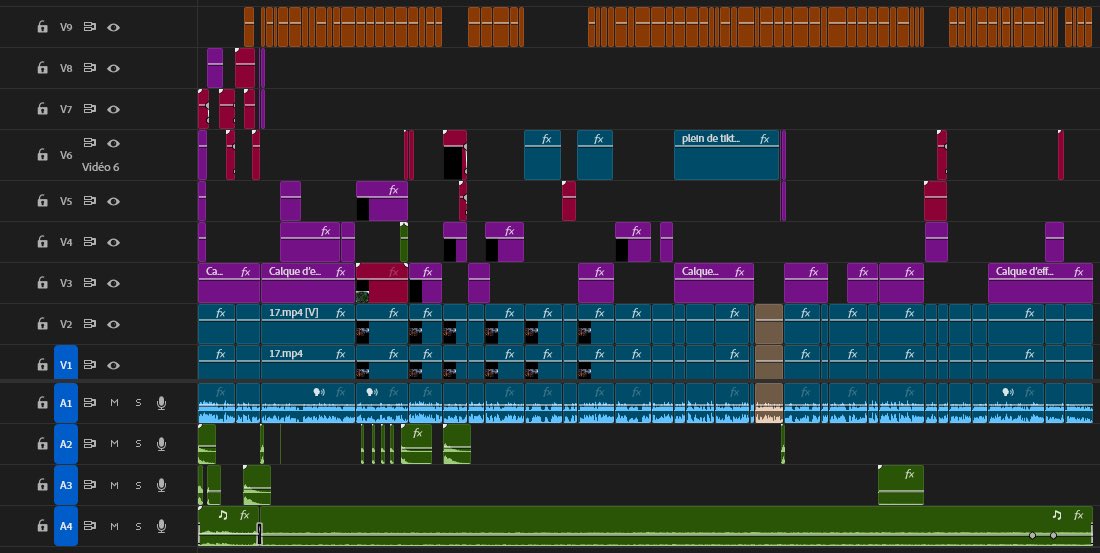
Task: Toggle sync lock on track V4
Action: [x=90, y=242]
